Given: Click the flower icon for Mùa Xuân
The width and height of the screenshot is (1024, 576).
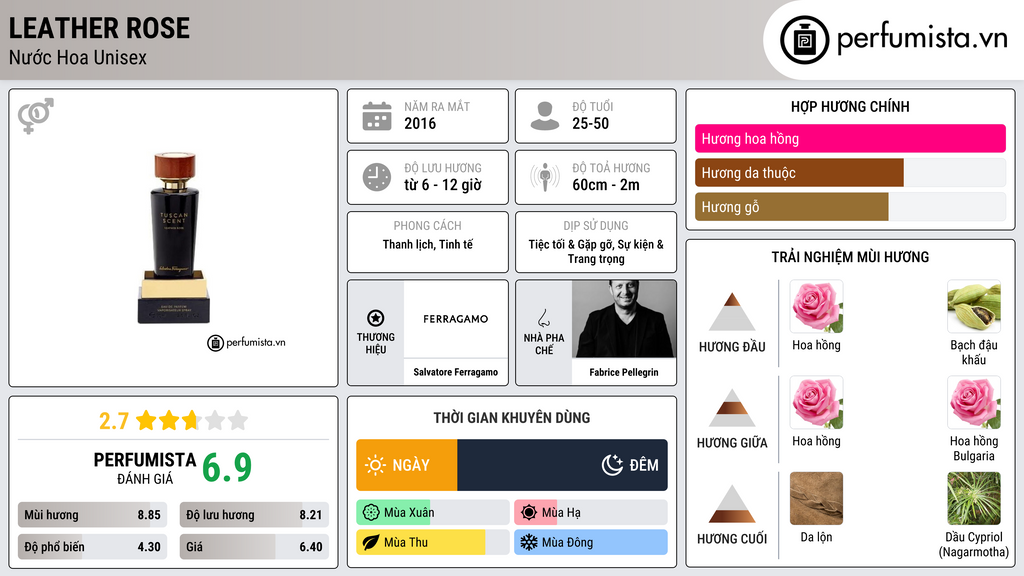Looking at the screenshot, I should 371,513.
